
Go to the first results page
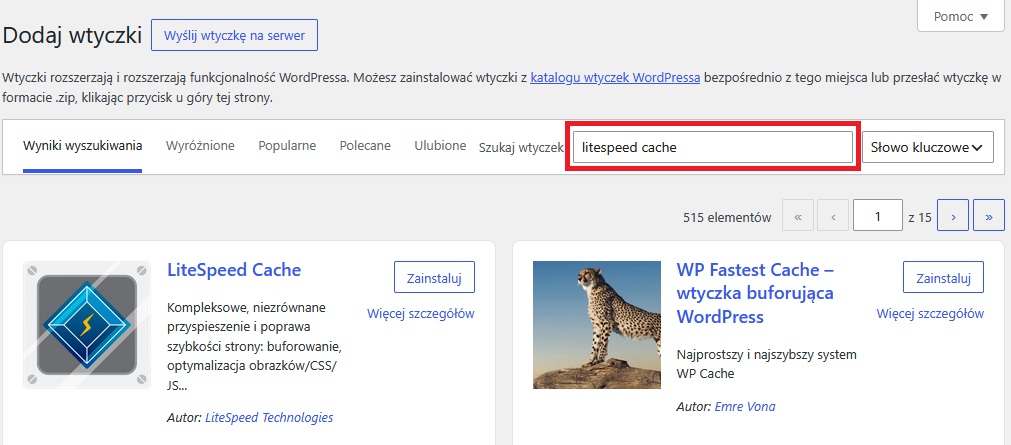798,215
